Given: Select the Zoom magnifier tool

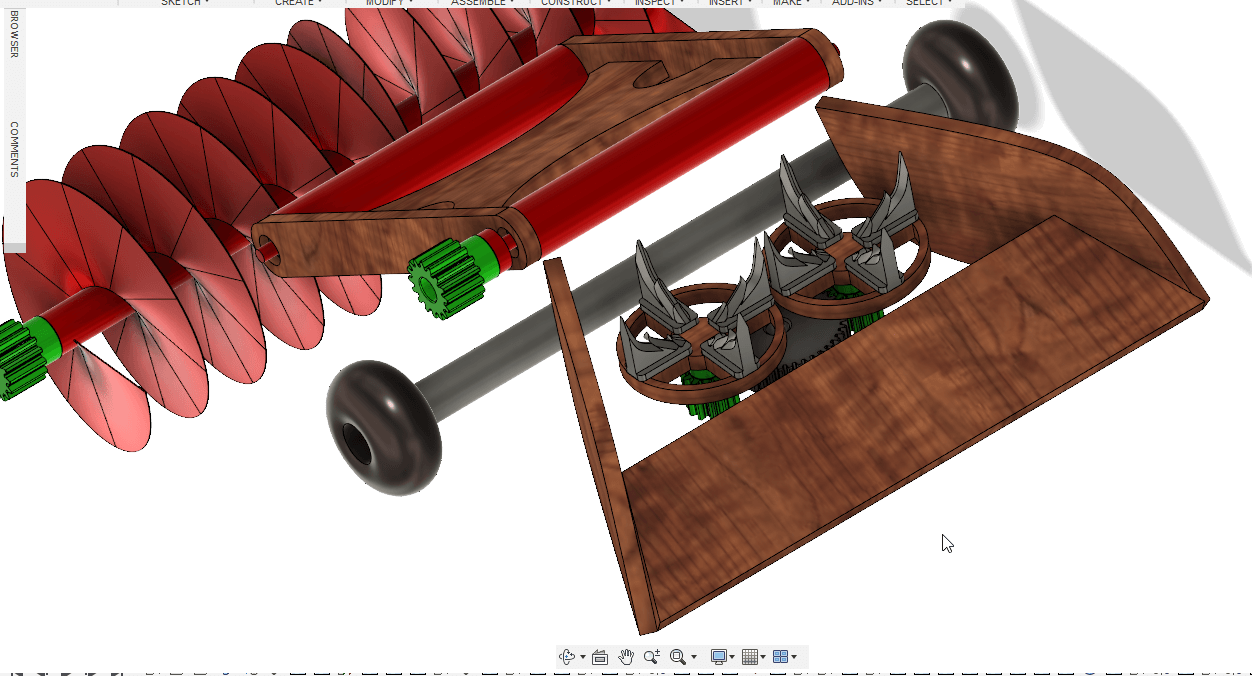Looking at the screenshot, I should (652, 656).
